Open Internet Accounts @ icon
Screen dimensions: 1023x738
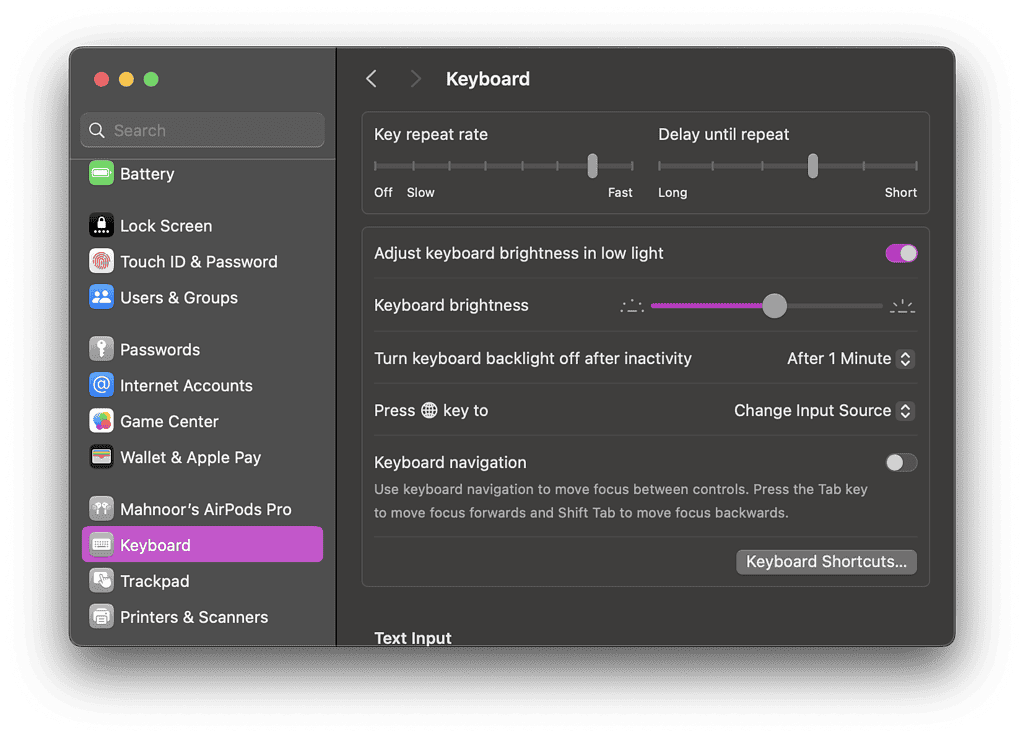(x=101, y=386)
